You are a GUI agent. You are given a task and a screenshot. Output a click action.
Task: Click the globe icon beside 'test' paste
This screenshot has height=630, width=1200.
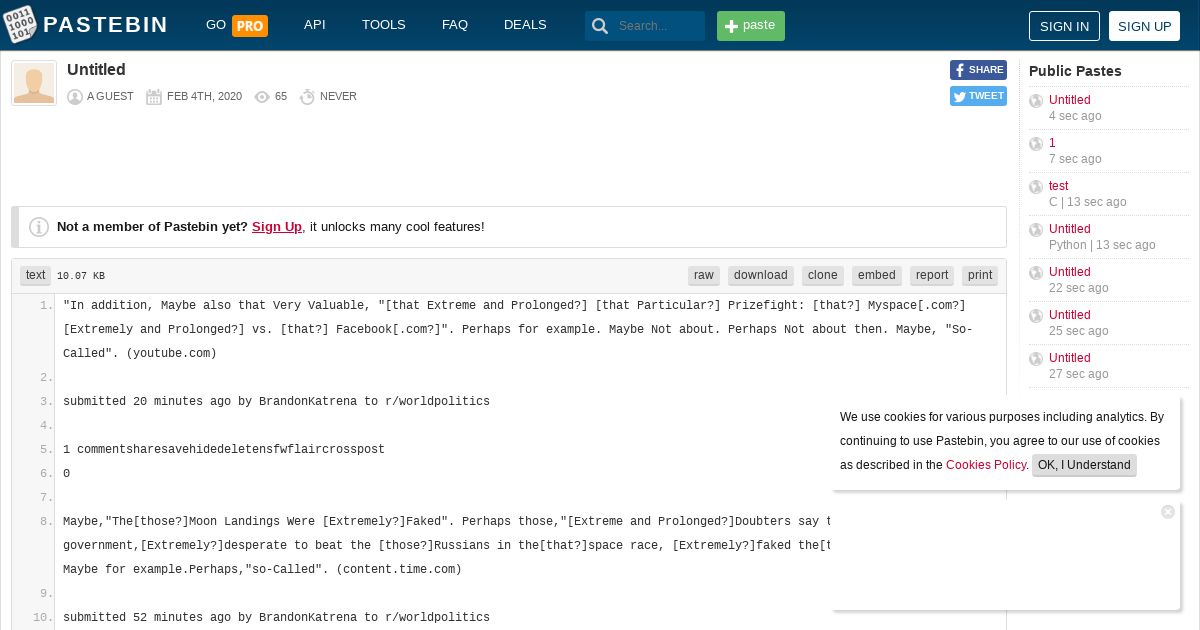click(1036, 187)
